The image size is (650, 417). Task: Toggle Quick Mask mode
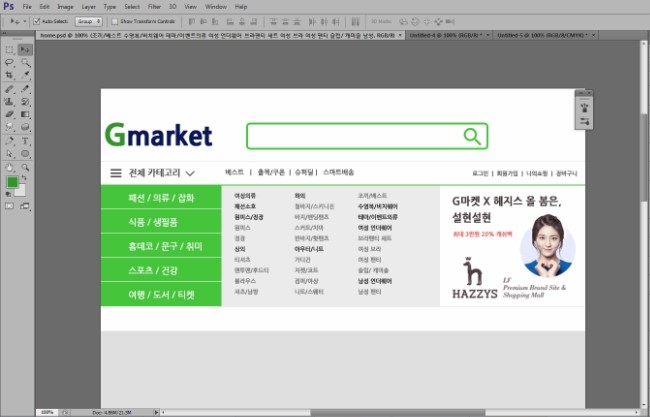point(9,206)
